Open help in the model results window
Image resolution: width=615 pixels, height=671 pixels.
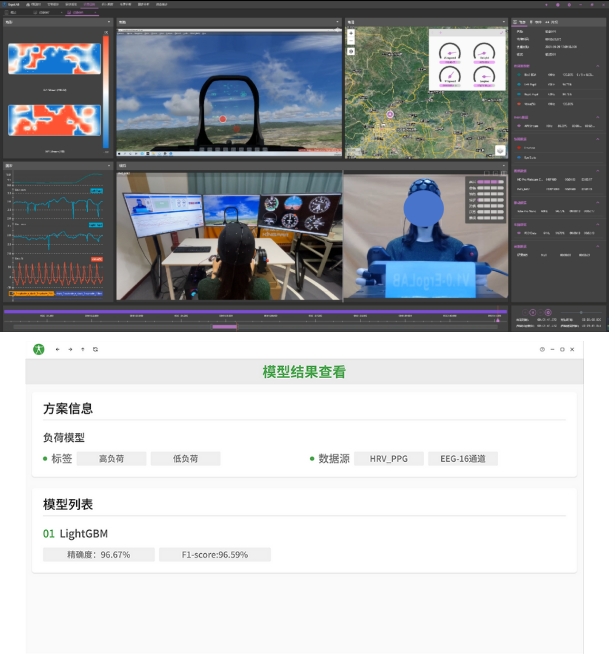pos(542,349)
